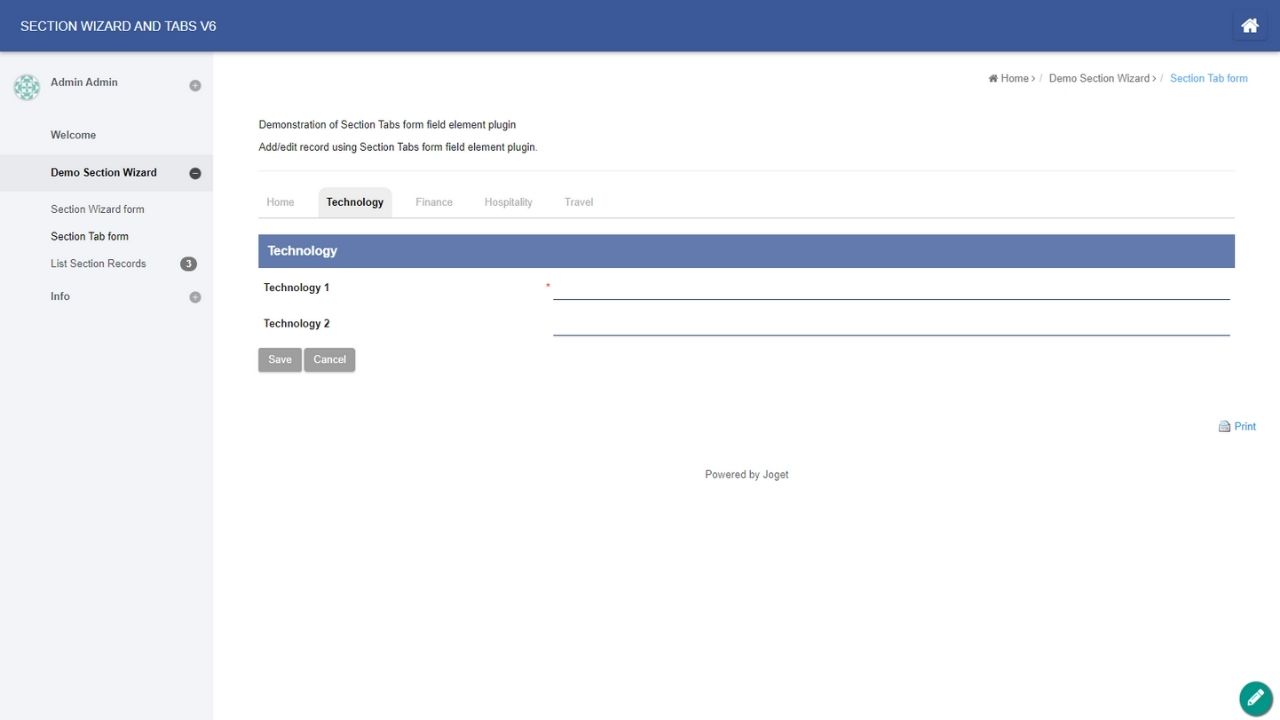The height and width of the screenshot is (720, 1280).
Task: Focus the Technology 2 input field
Action: (890, 324)
